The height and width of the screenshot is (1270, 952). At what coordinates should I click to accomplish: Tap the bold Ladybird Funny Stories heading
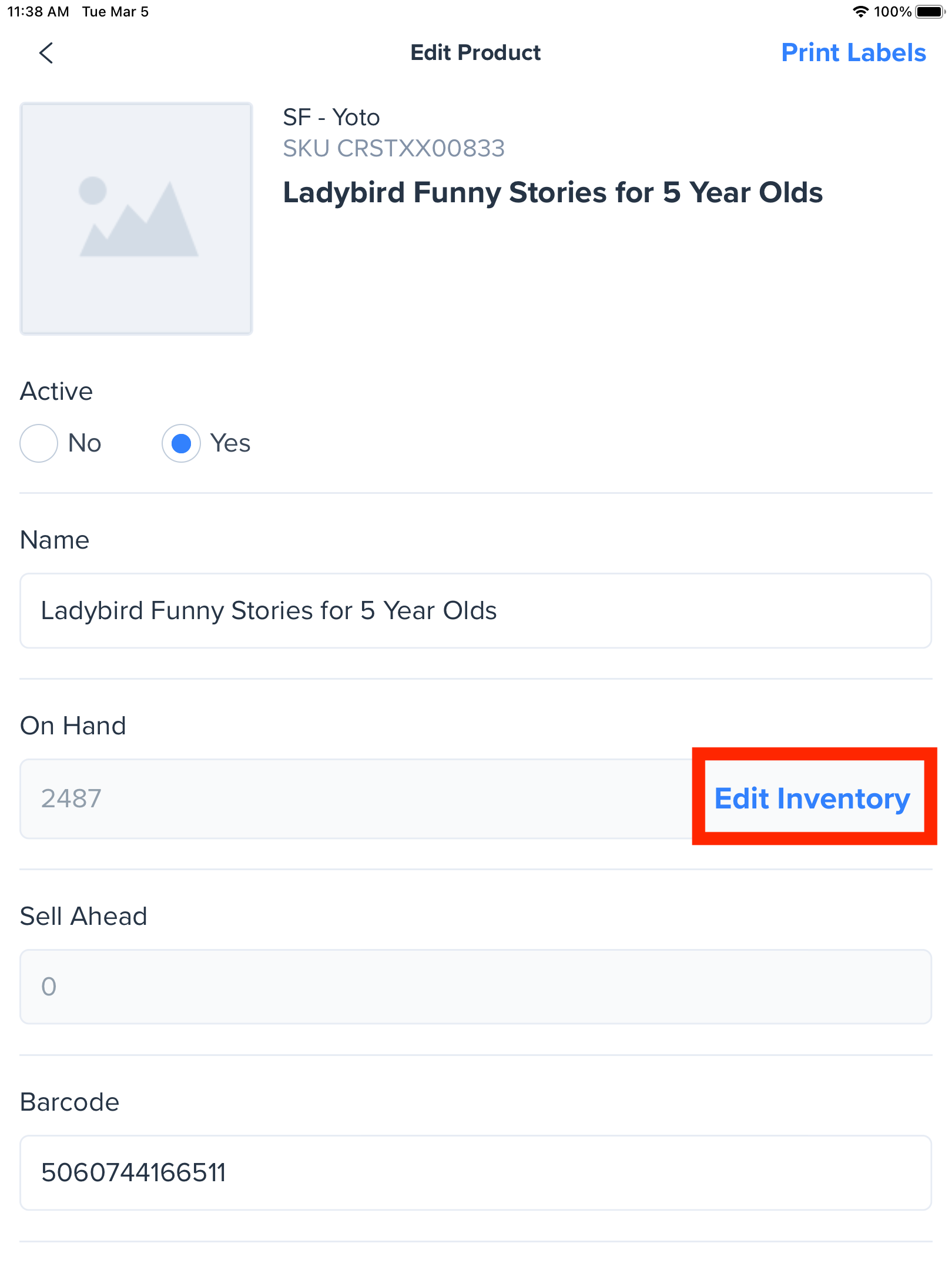[552, 193]
